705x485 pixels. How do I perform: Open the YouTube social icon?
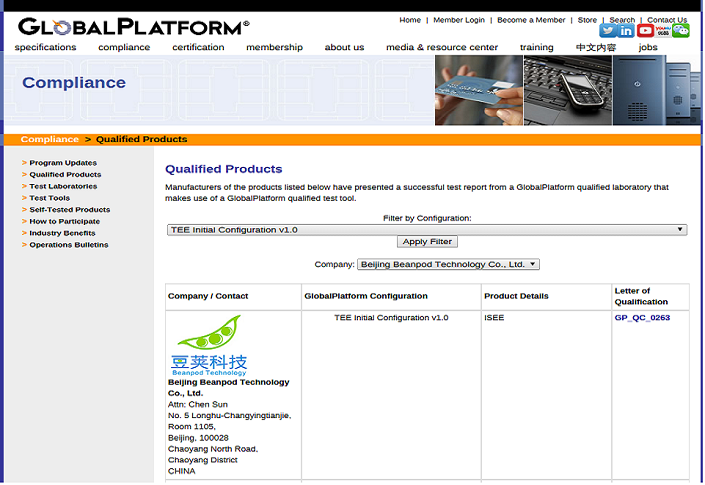(x=645, y=31)
